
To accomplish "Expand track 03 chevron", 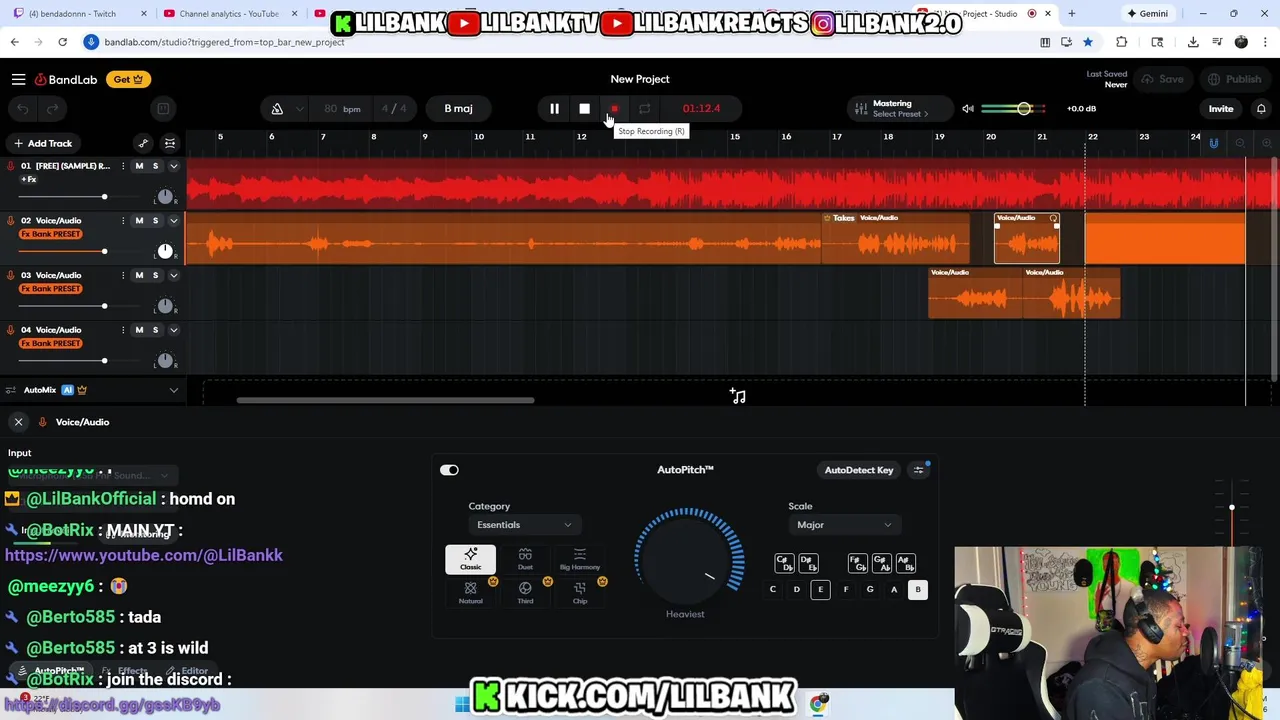I will tap(173, 275).
